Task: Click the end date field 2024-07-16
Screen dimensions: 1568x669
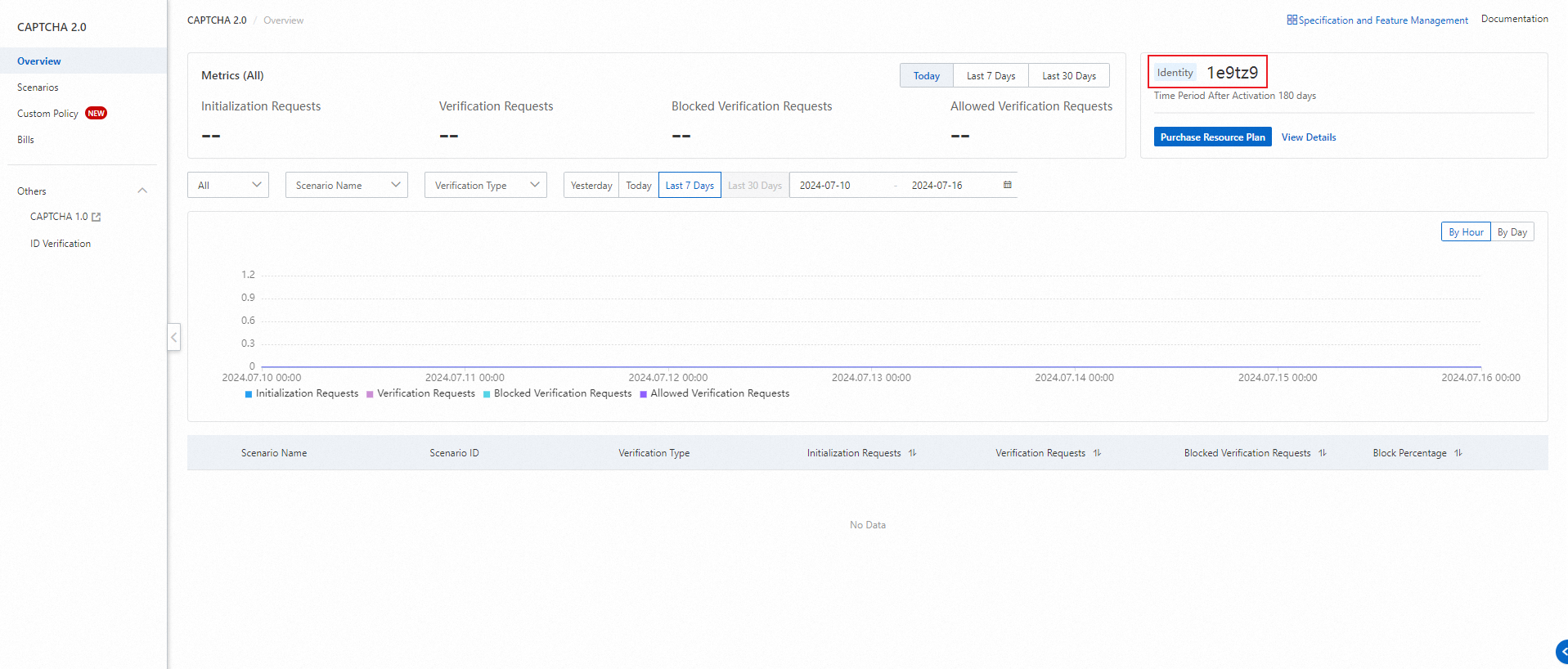Action: point(937,186)
